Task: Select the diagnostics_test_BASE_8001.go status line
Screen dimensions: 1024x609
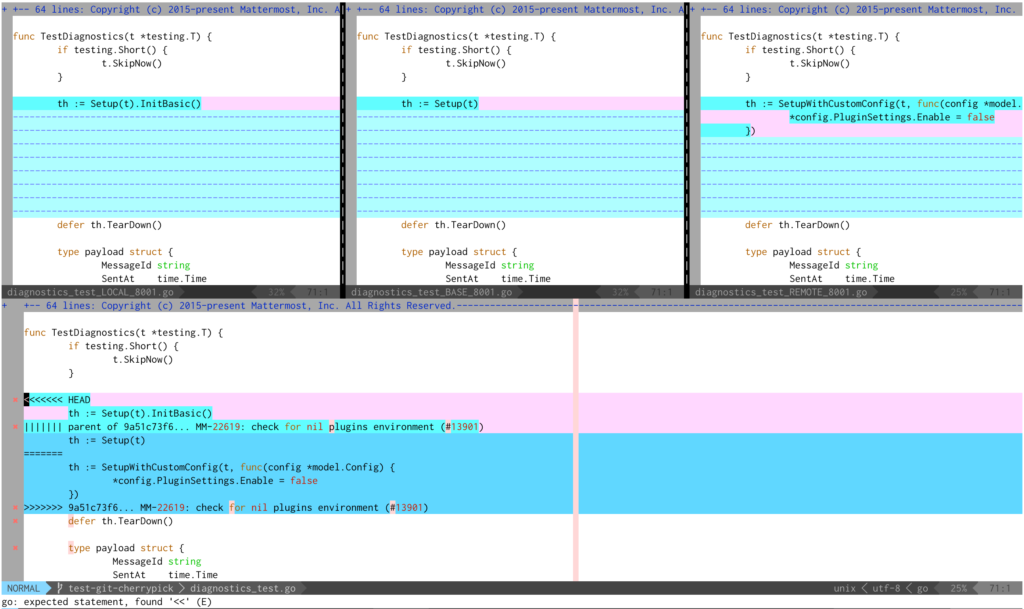Action: point(515,292)
